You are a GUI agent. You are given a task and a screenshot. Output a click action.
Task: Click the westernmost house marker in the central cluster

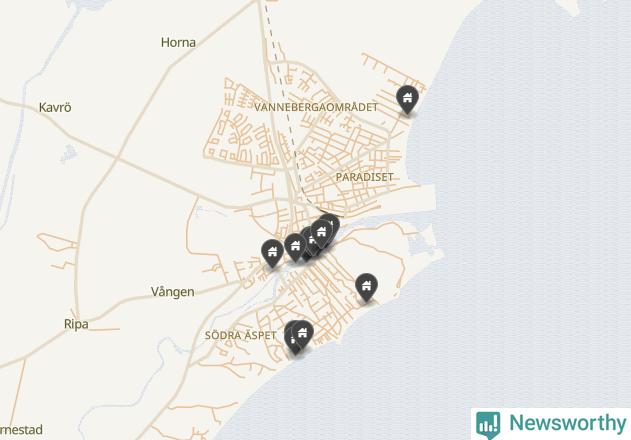point(272,252)
